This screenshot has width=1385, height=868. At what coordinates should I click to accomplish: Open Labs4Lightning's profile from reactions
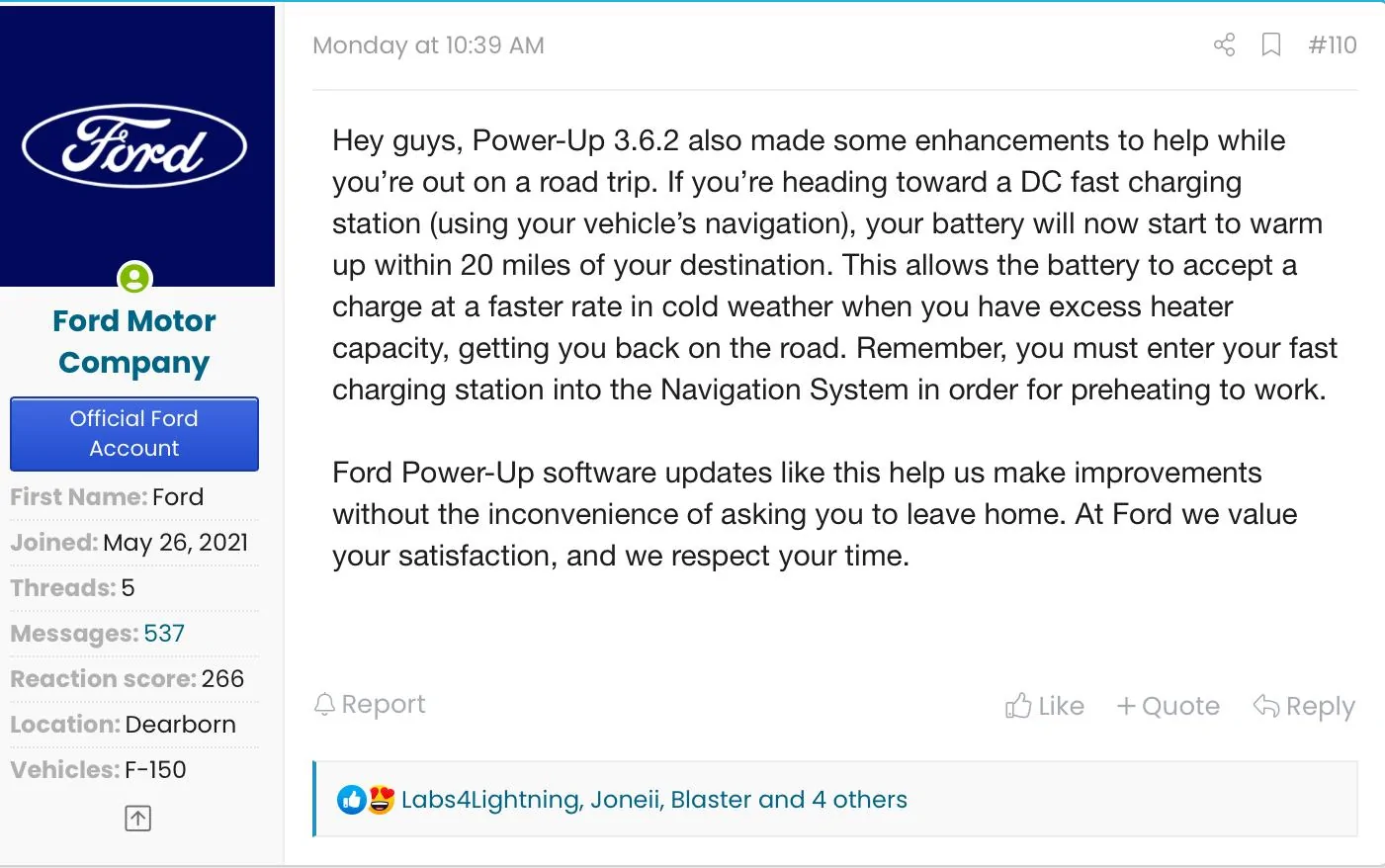pyautogui.click(x=490, y=800)
